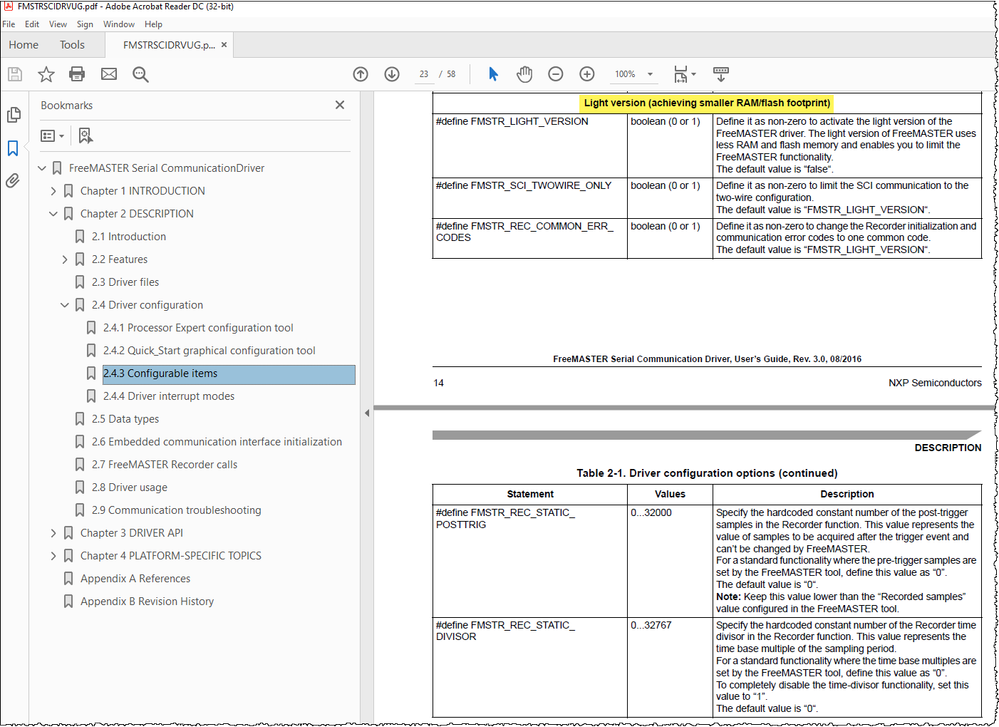Open Attachments paperclip panel icon
Viewport: 999px width, 727px height.
13,181
